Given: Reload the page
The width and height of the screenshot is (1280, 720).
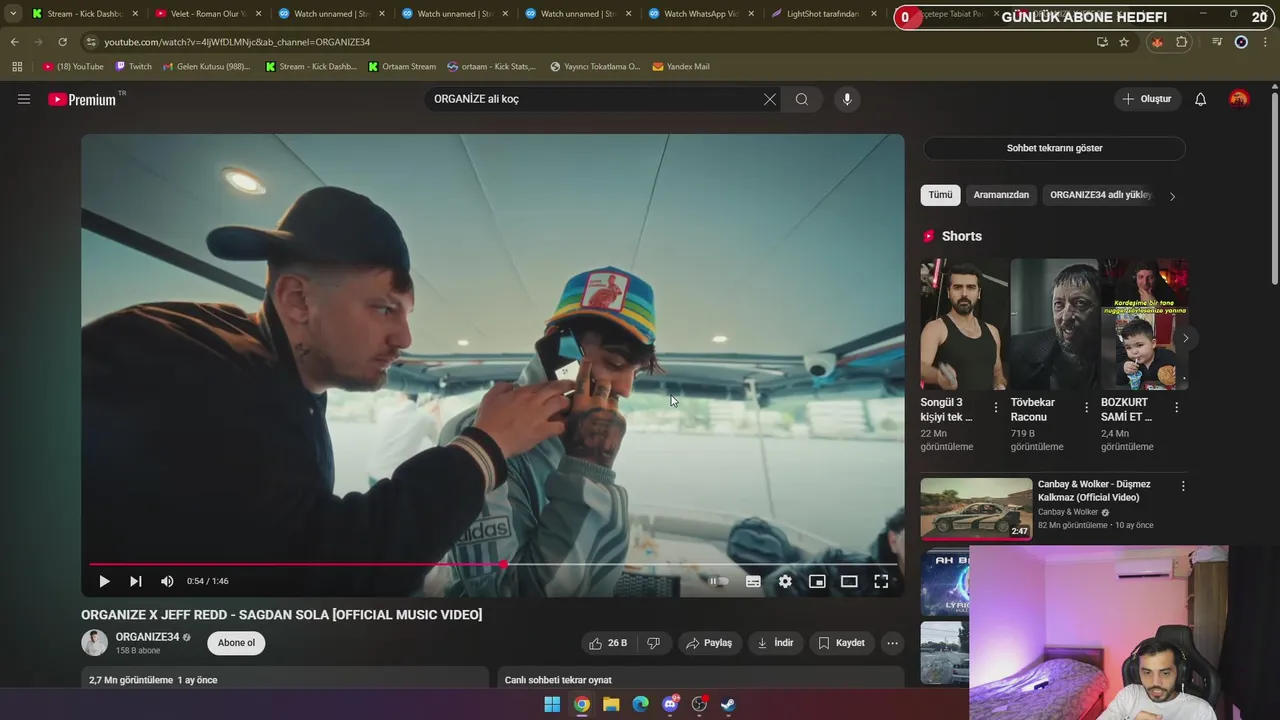Looking at the screenshot, I should pos(62,42).
